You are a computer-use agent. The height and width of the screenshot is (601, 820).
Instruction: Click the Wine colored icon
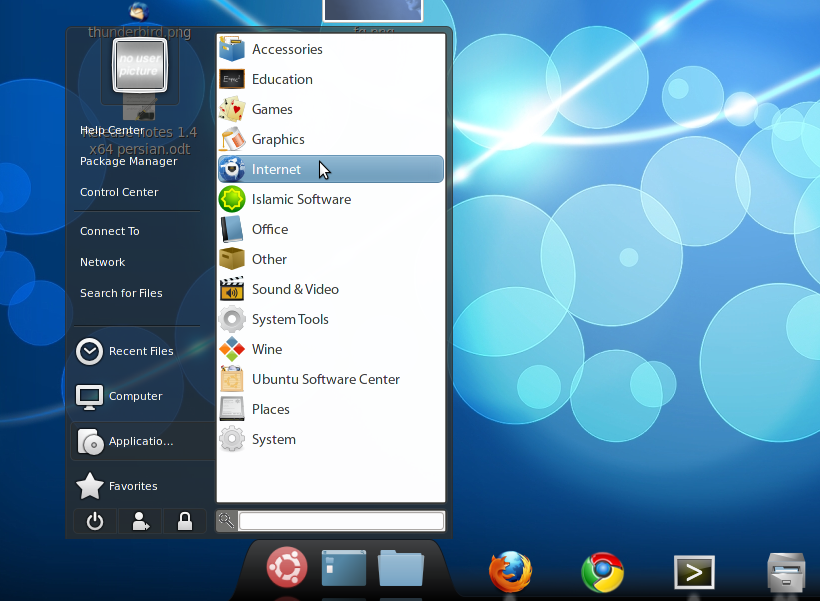pyautogui.click(x=232, y=349)
